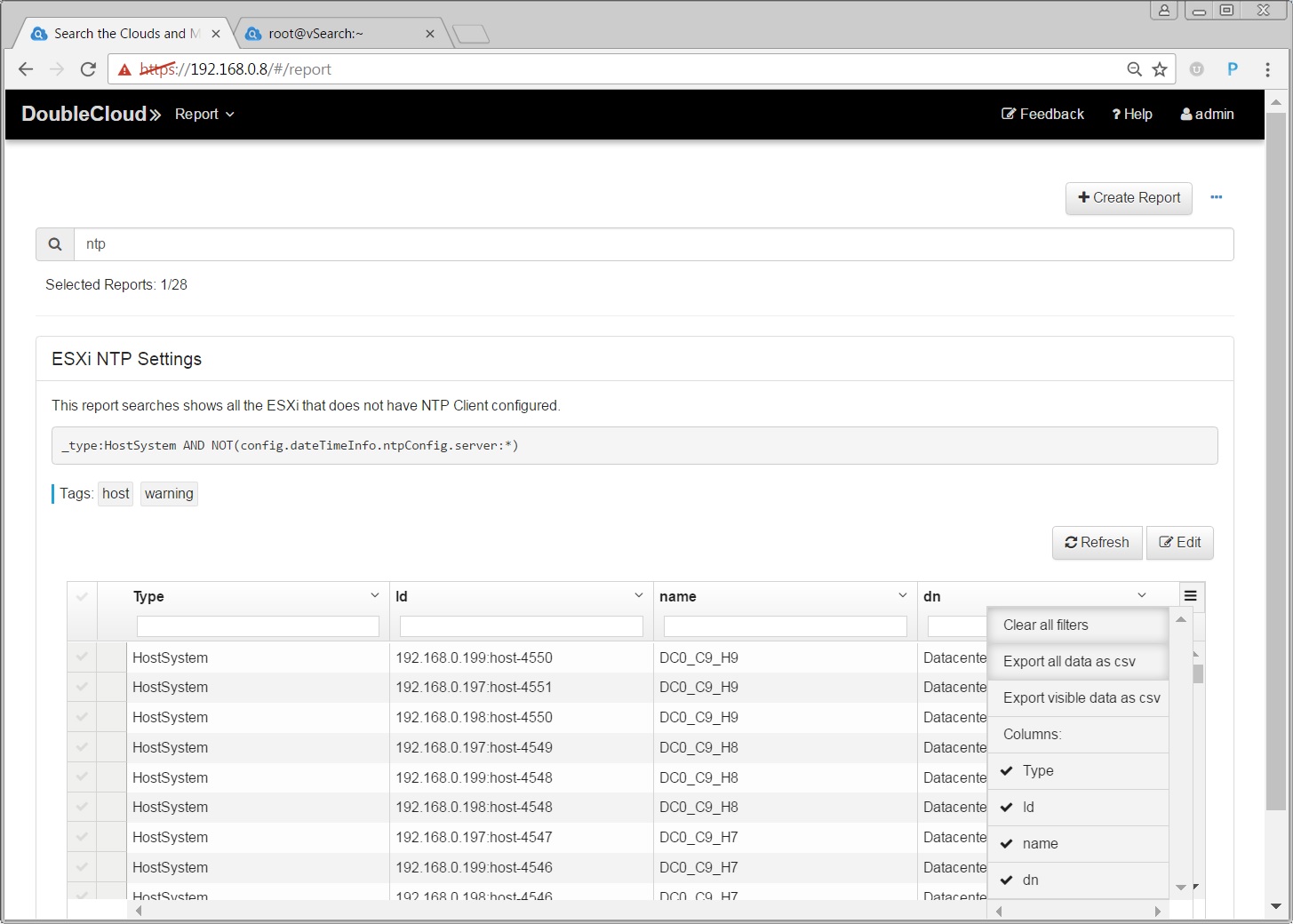Viewport: 1293px width, 924px height.
Task: Click the Type column filter input
Action: pos(258,626)
